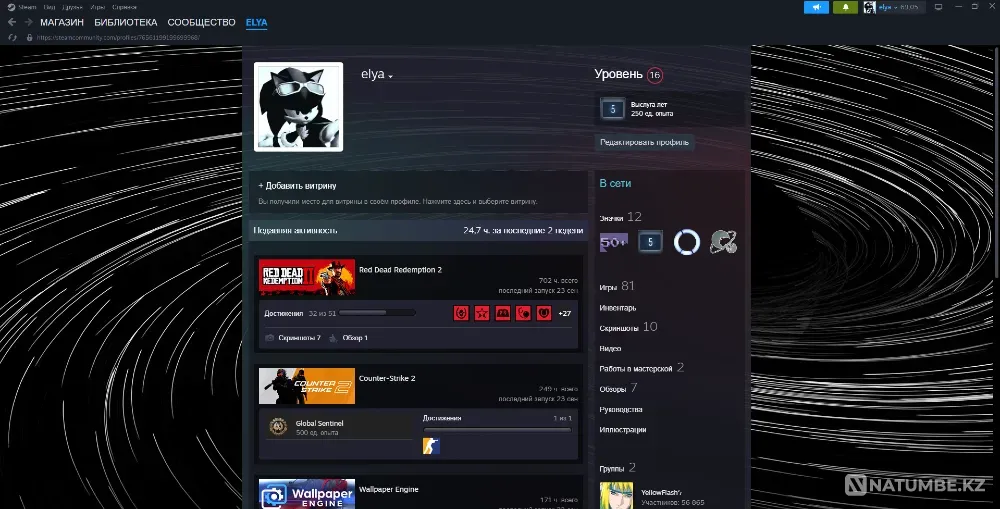
Task: Click the Counter-Strike achievement icon
Action: (x=431, y=446)
